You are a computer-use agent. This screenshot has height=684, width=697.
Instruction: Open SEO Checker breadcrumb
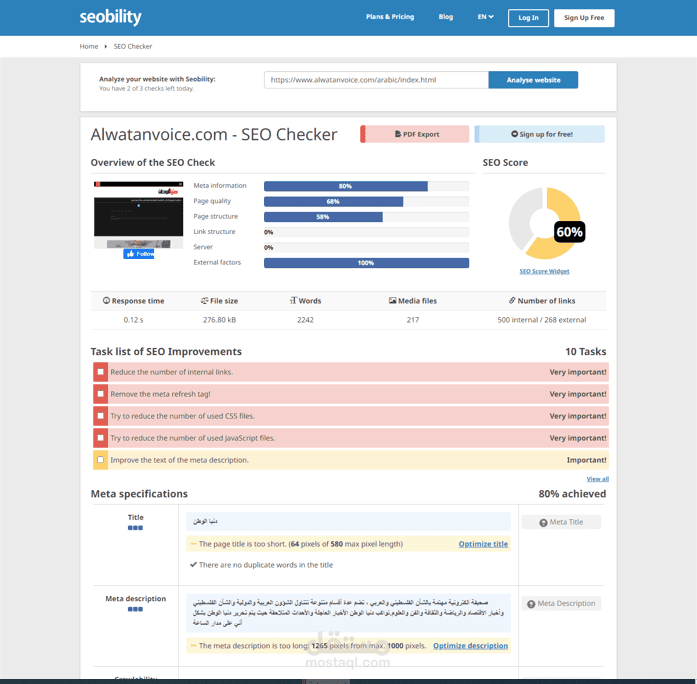132,46
